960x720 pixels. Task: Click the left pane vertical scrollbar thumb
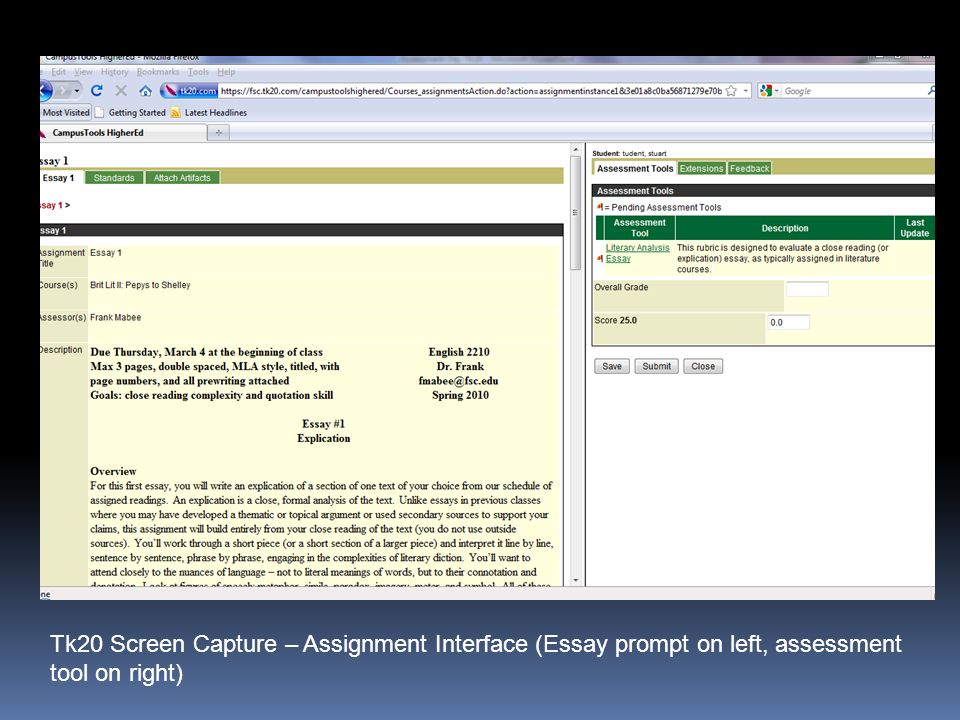pos(576,212)
